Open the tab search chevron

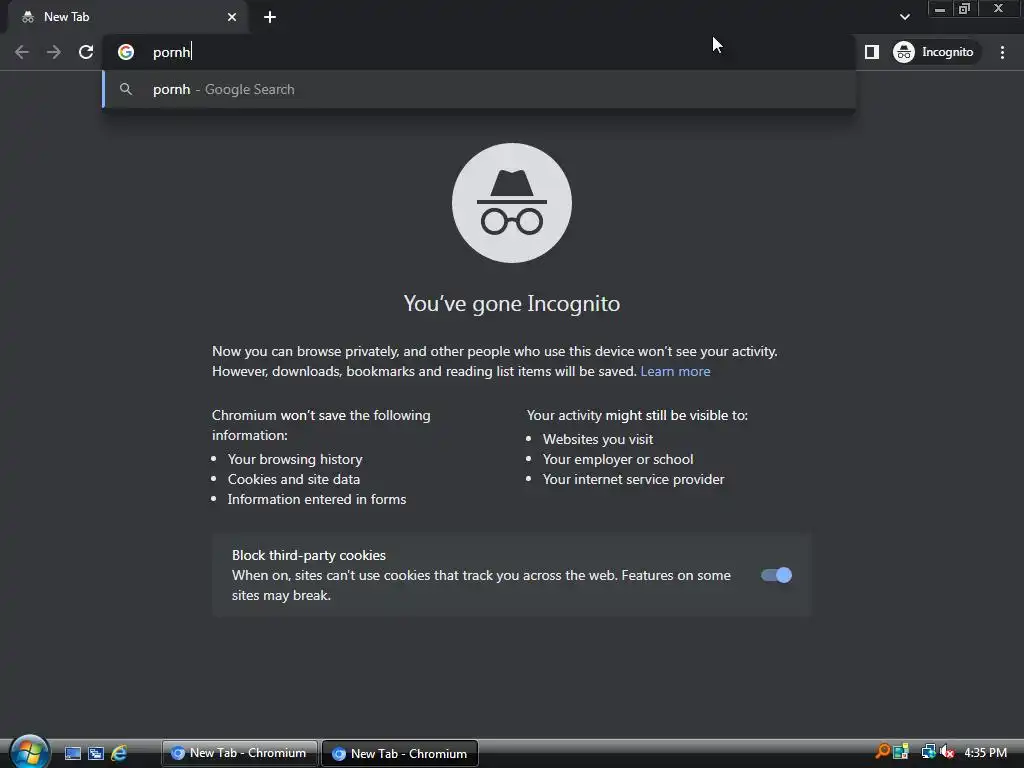[x=904, y=17]
